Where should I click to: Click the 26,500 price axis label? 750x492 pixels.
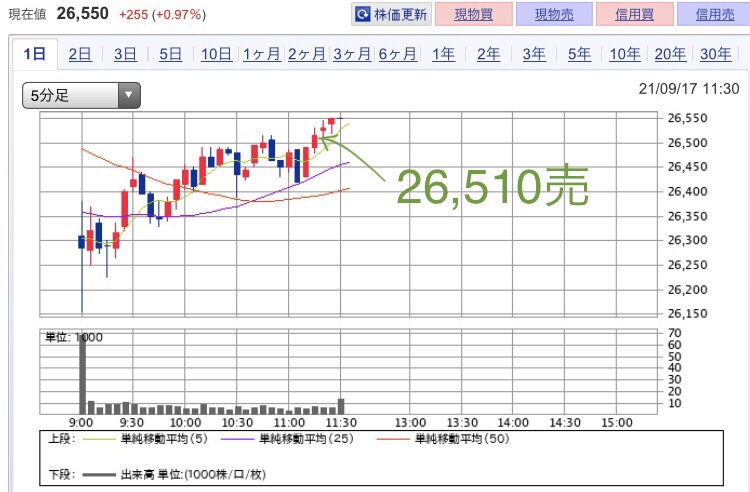pyautogui.click(x=687, y=142)
